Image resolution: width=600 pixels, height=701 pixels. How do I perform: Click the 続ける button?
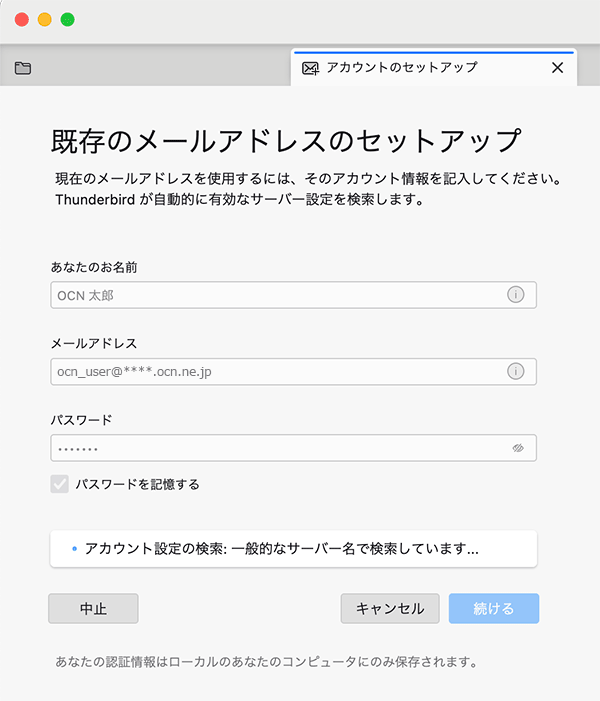click(x=494, y=608)
